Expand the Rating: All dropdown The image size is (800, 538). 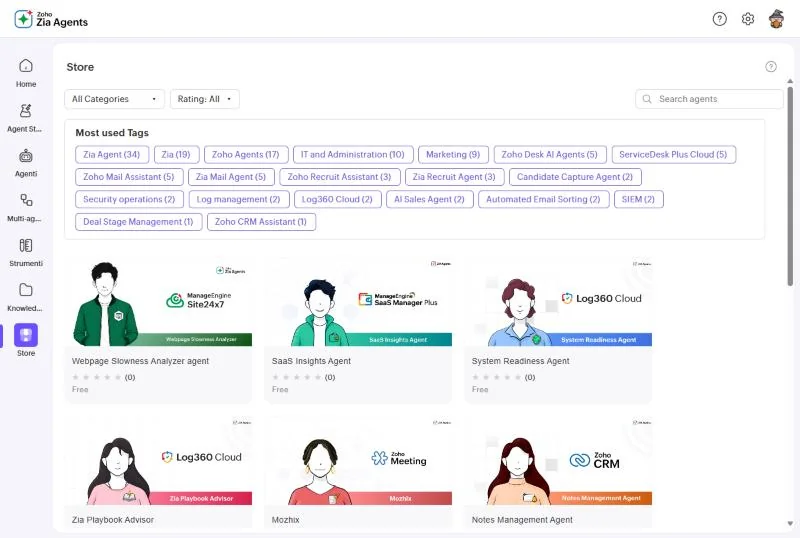(x=205, y=99)
